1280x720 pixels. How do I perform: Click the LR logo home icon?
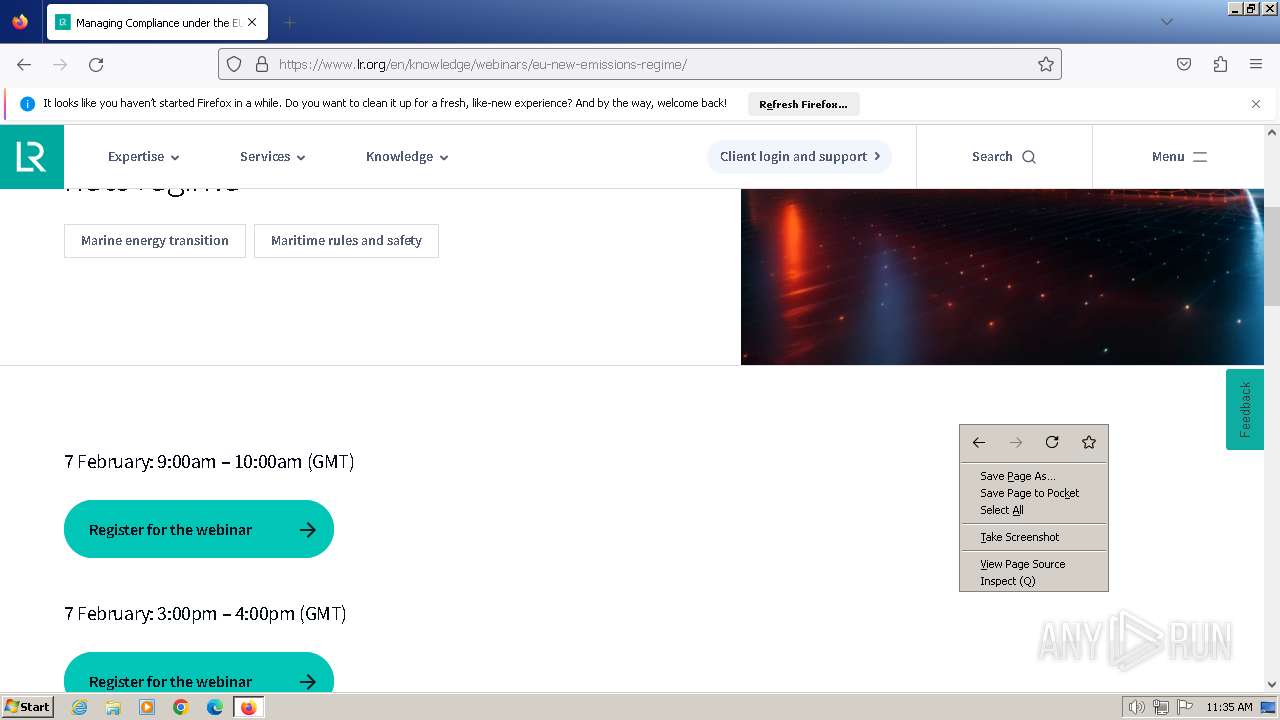point(32,157)
